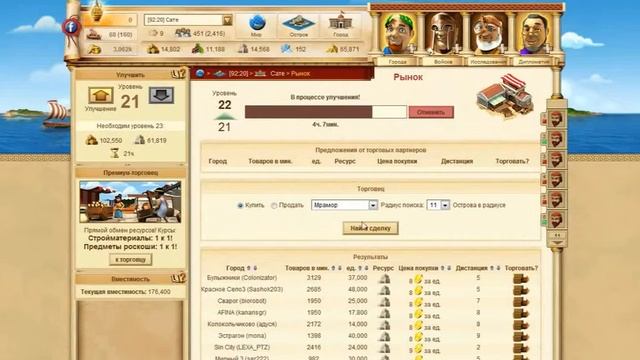Click the upgrade progress bar
This screenshot has width=640, height=360.
[326, 112]
